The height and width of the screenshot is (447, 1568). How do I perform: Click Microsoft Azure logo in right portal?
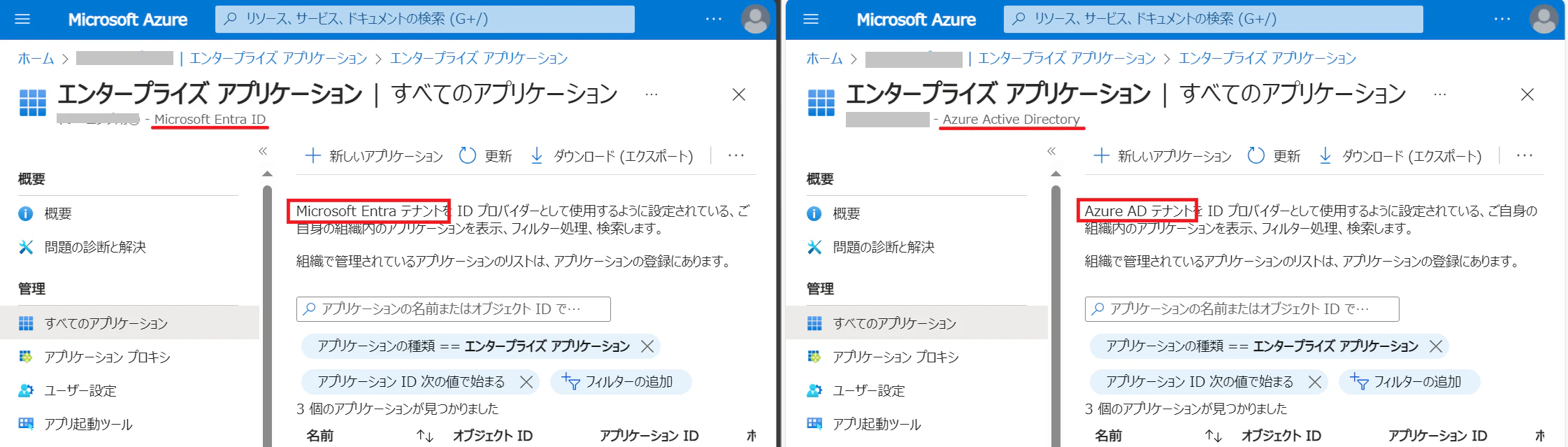click(916, 20)
